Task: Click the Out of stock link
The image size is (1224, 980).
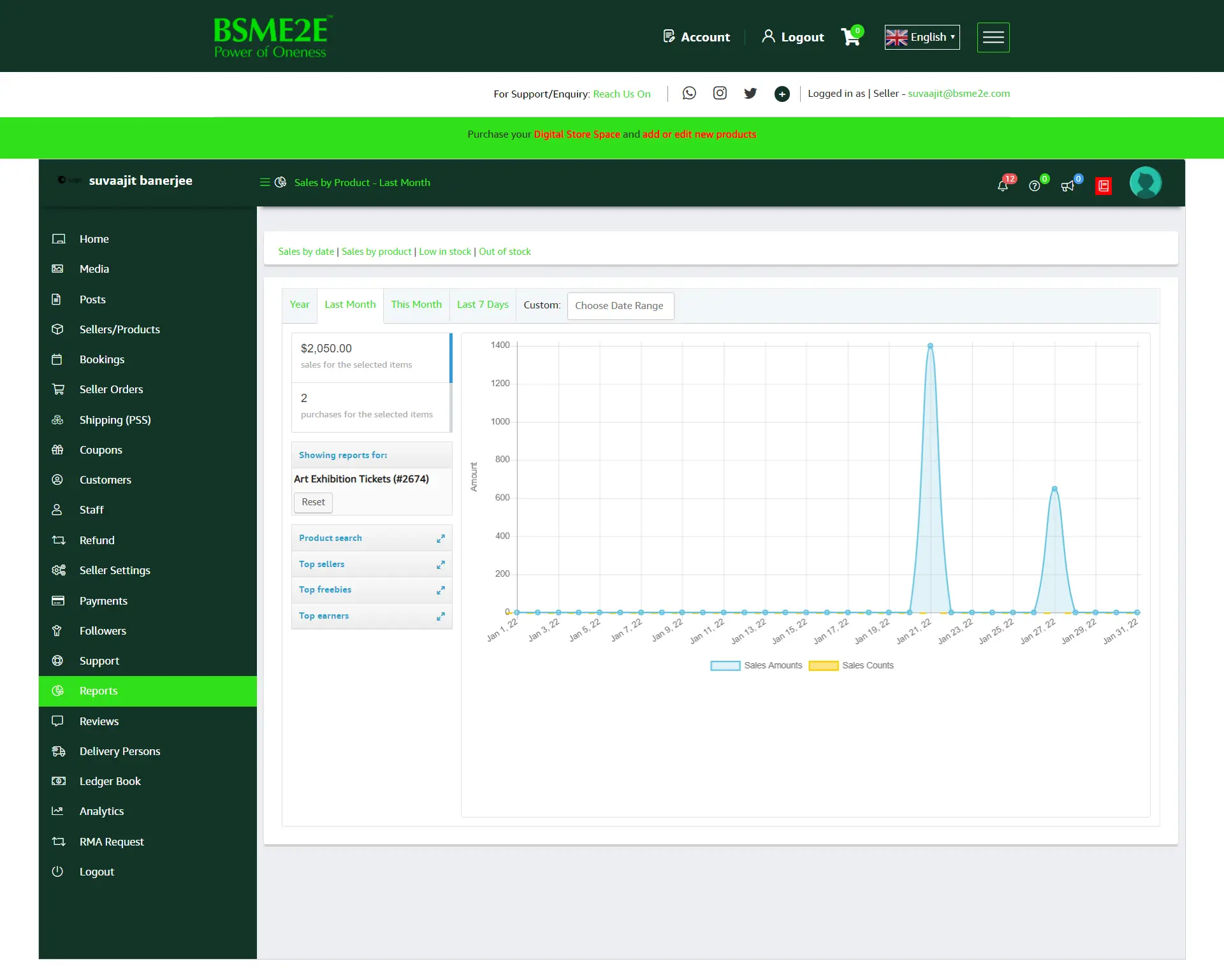Action: click(x=505, y=252)
